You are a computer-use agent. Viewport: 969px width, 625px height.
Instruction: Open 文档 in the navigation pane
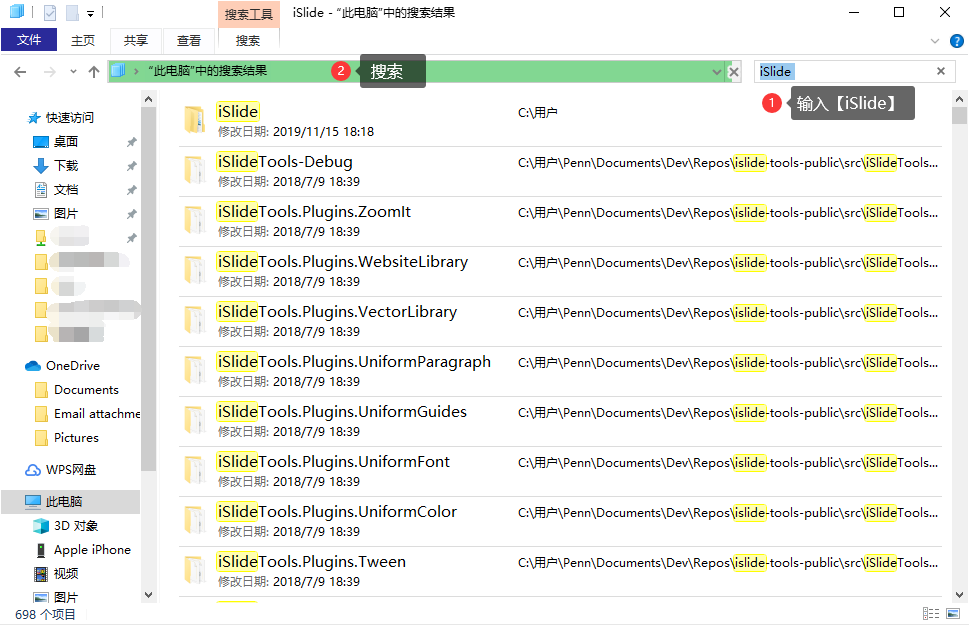coord(66,190)
